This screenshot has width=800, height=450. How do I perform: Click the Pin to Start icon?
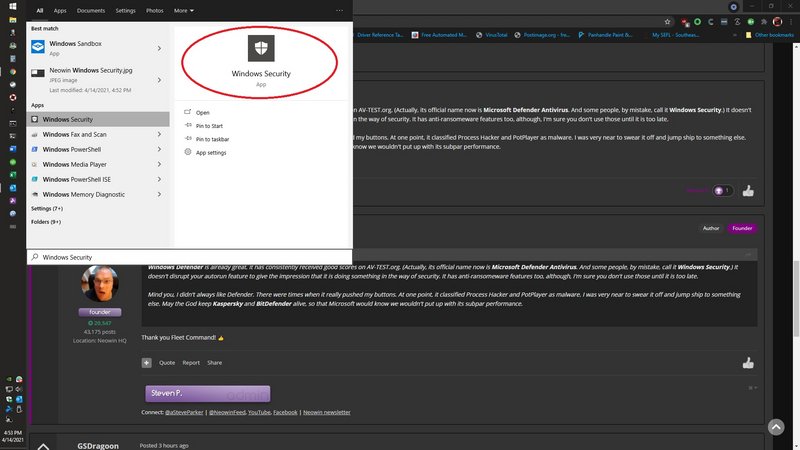click(x=188, y=125)
